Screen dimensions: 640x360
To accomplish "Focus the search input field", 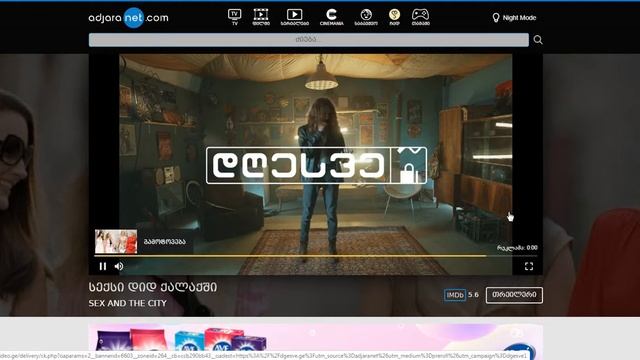I will click(x=309, y=40).
